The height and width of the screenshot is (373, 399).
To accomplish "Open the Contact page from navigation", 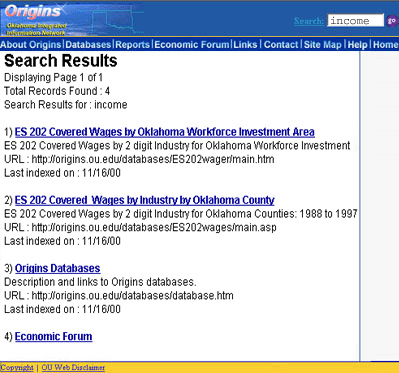I will pyautogui.click(x=281, y=45).
